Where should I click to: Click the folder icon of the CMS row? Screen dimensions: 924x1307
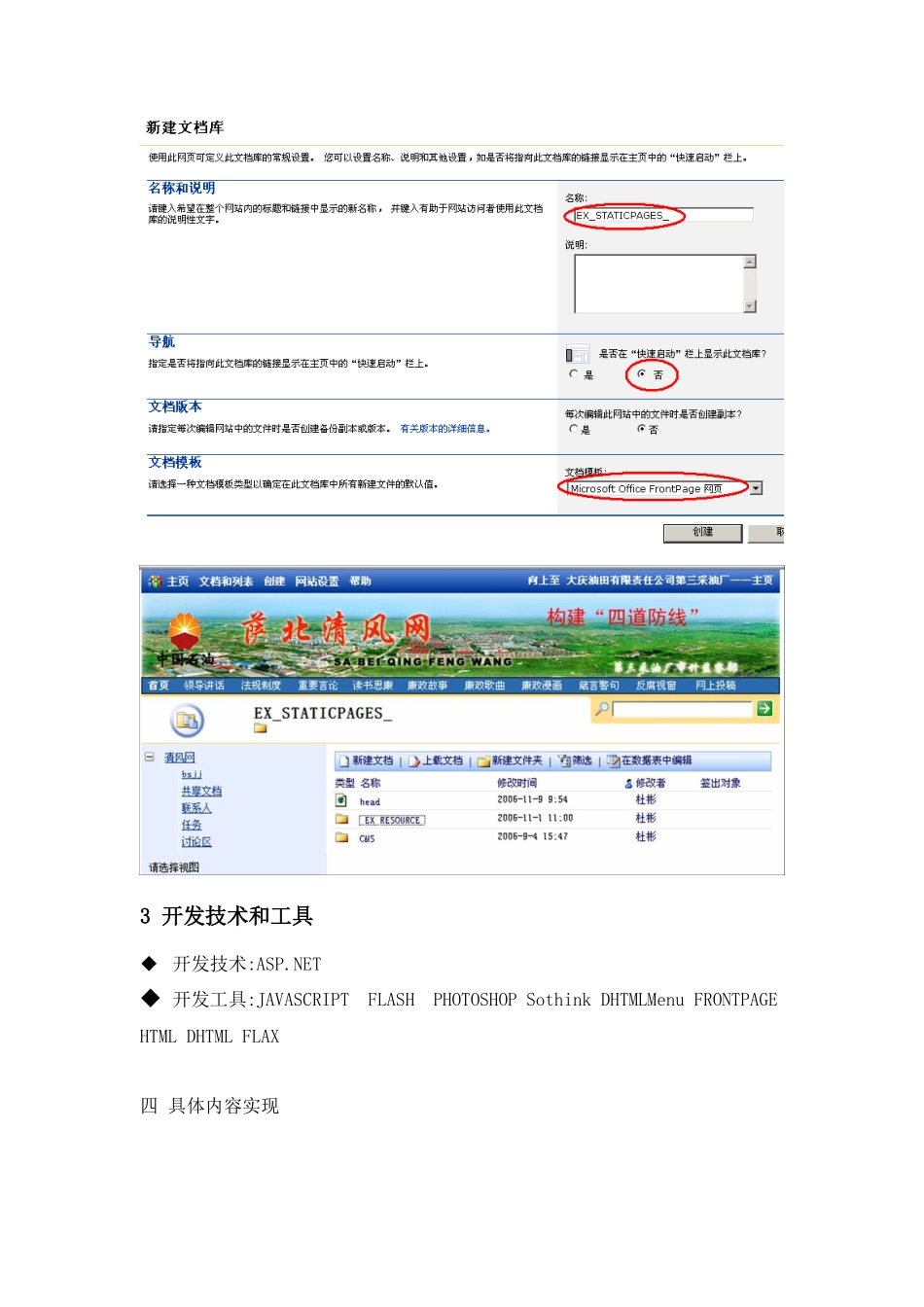341,837
